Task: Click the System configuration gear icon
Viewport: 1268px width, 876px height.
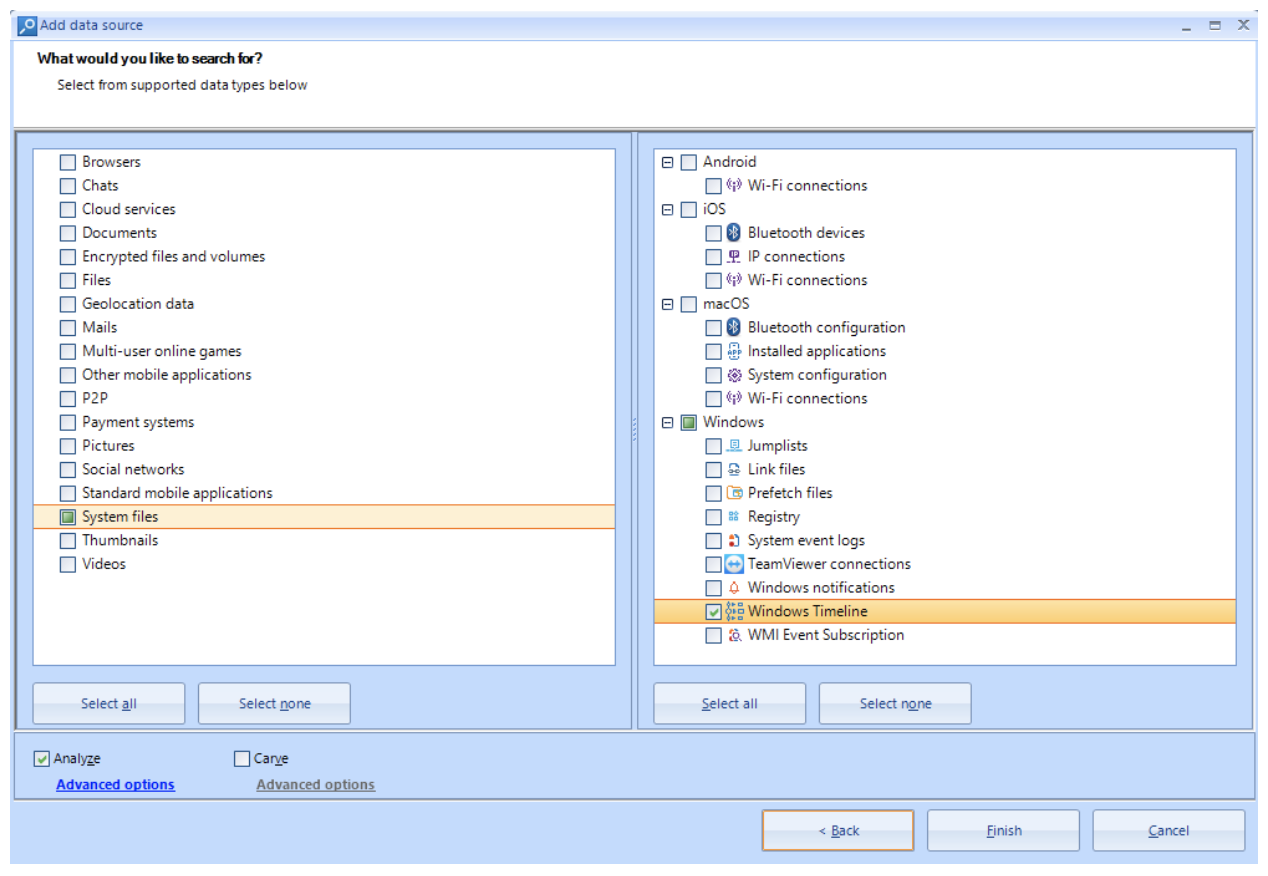Action: (734, 375)
